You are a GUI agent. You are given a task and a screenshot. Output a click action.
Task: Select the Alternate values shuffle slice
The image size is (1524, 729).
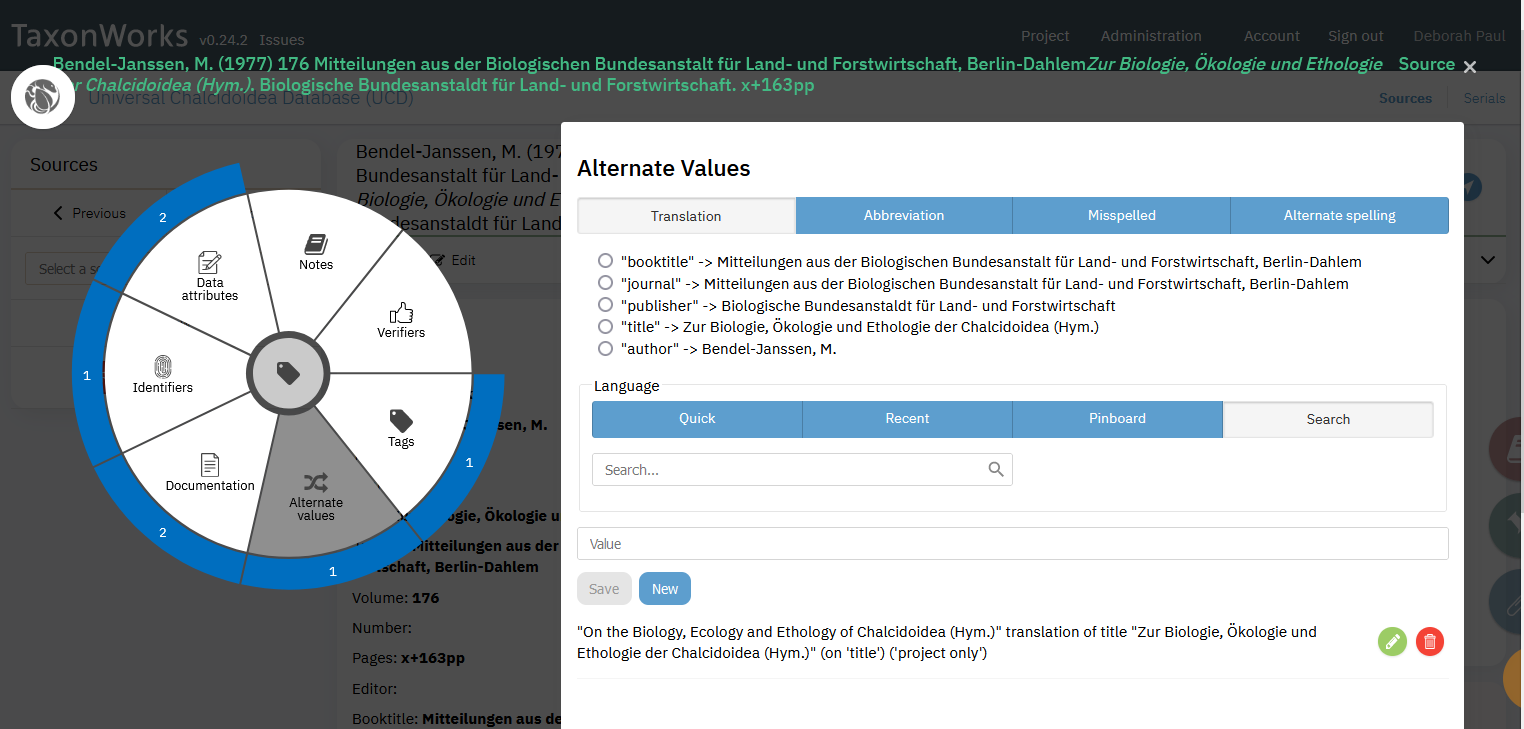pyautogui.click(x=316, y=495)
